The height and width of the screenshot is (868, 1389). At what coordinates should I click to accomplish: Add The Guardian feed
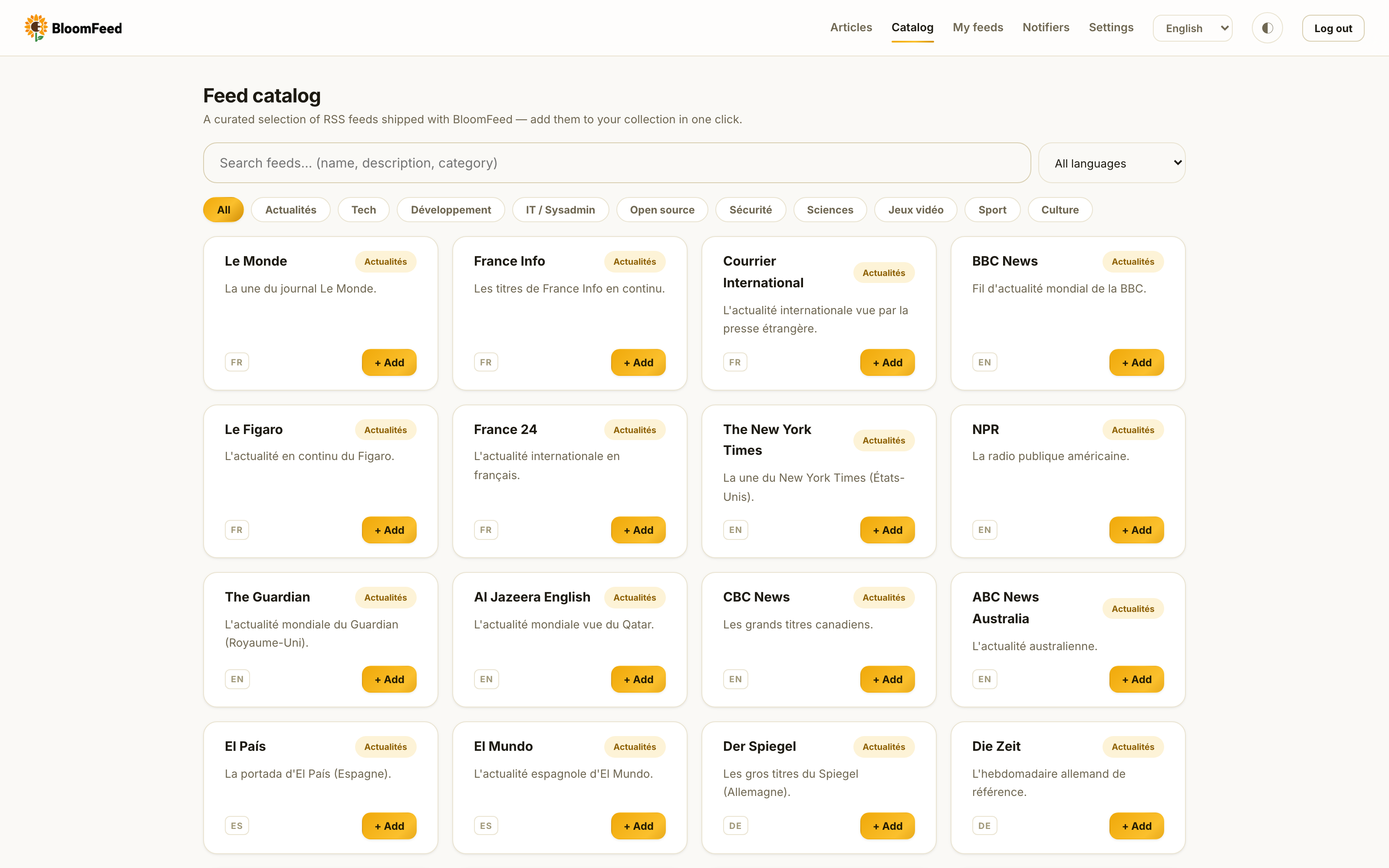point(389,679)
